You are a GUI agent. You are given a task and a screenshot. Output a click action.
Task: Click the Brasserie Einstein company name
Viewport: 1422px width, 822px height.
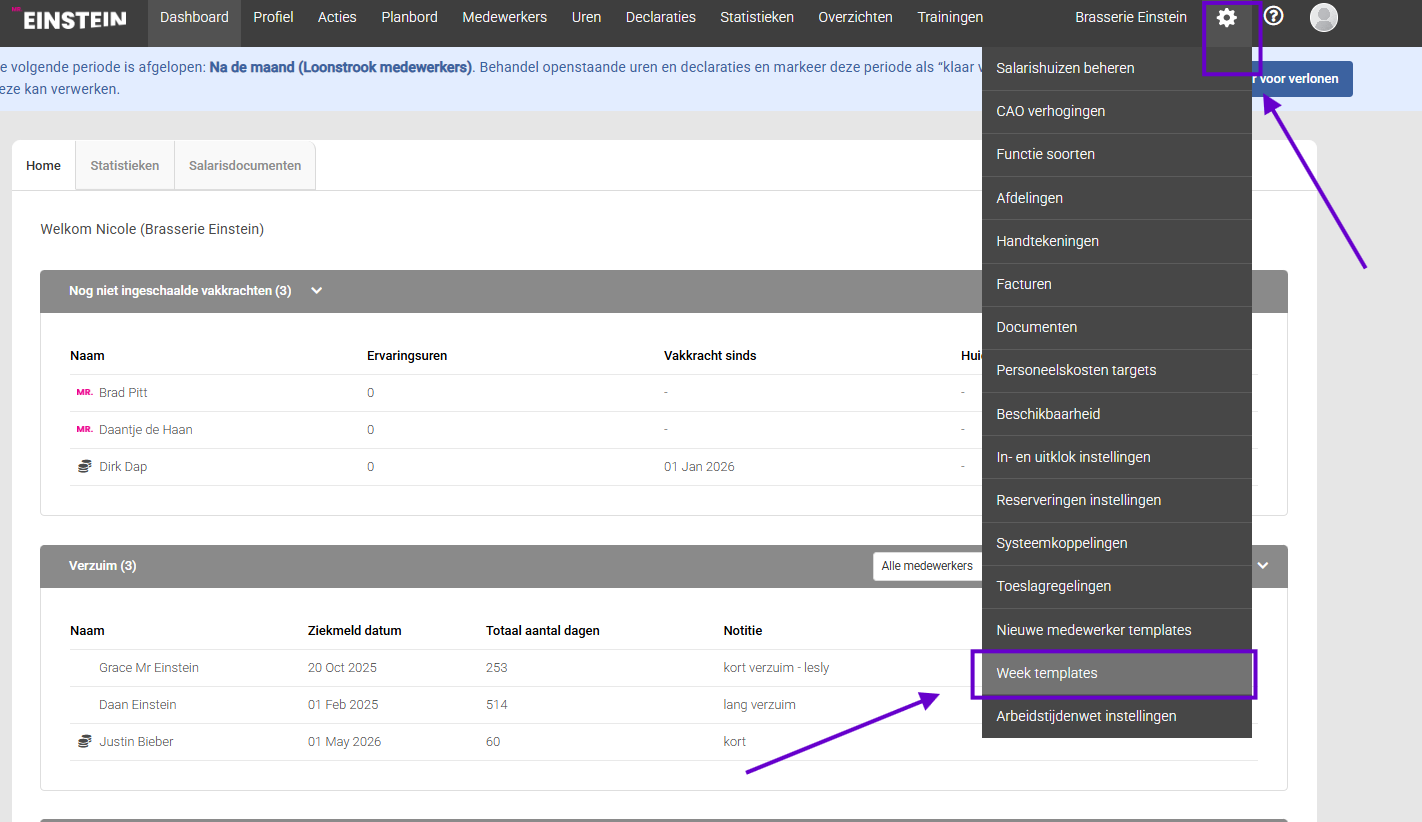[1131, 17]
